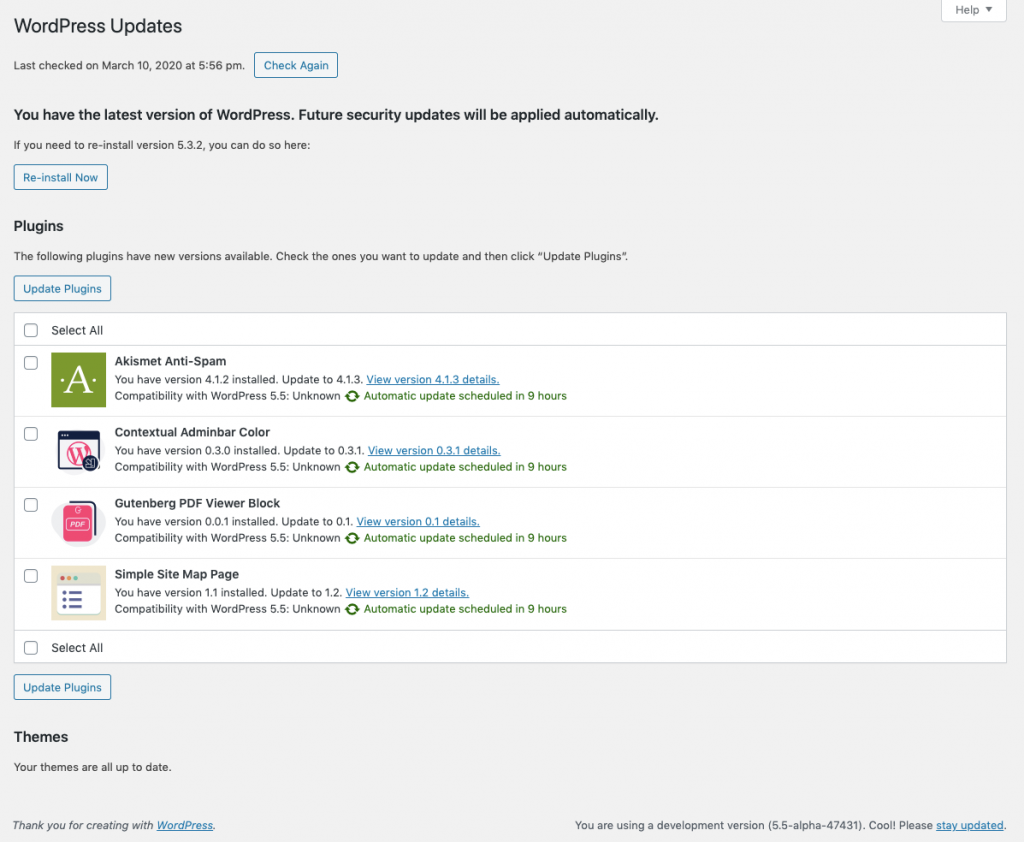Click the auto-update icon for Simple Site Map Page
The image size is (1024, 842).
pyautogui.click(x=352, y=609)
